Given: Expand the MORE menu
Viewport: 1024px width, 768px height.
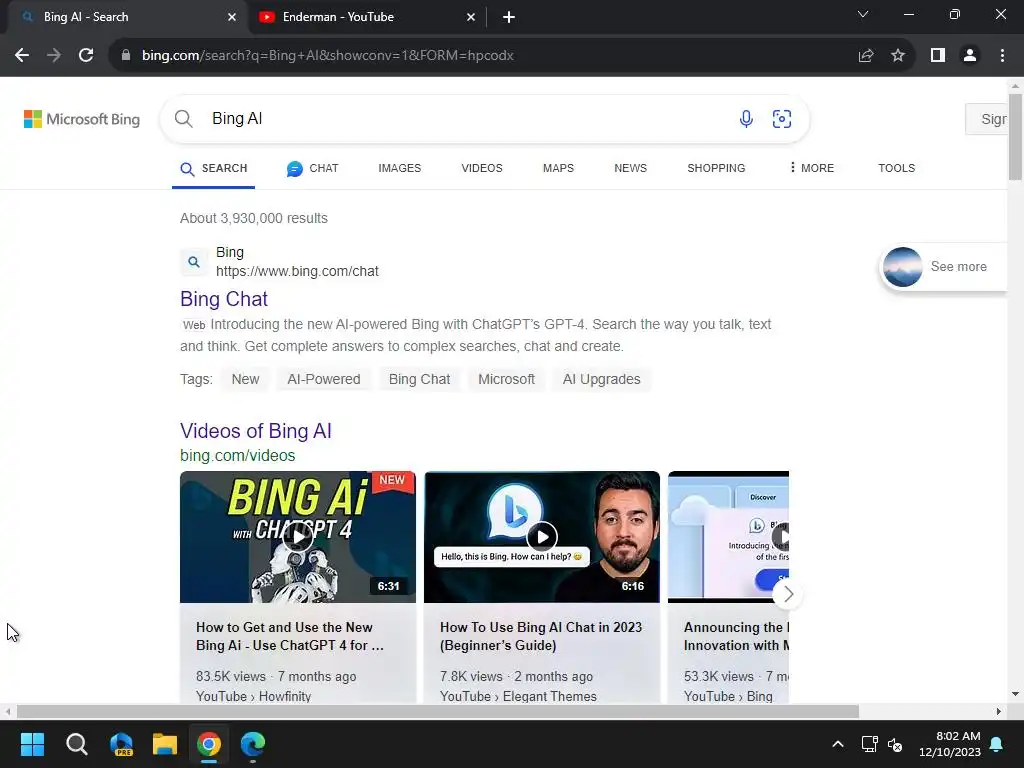Looking at the screenshot, I should coord(811,168).
